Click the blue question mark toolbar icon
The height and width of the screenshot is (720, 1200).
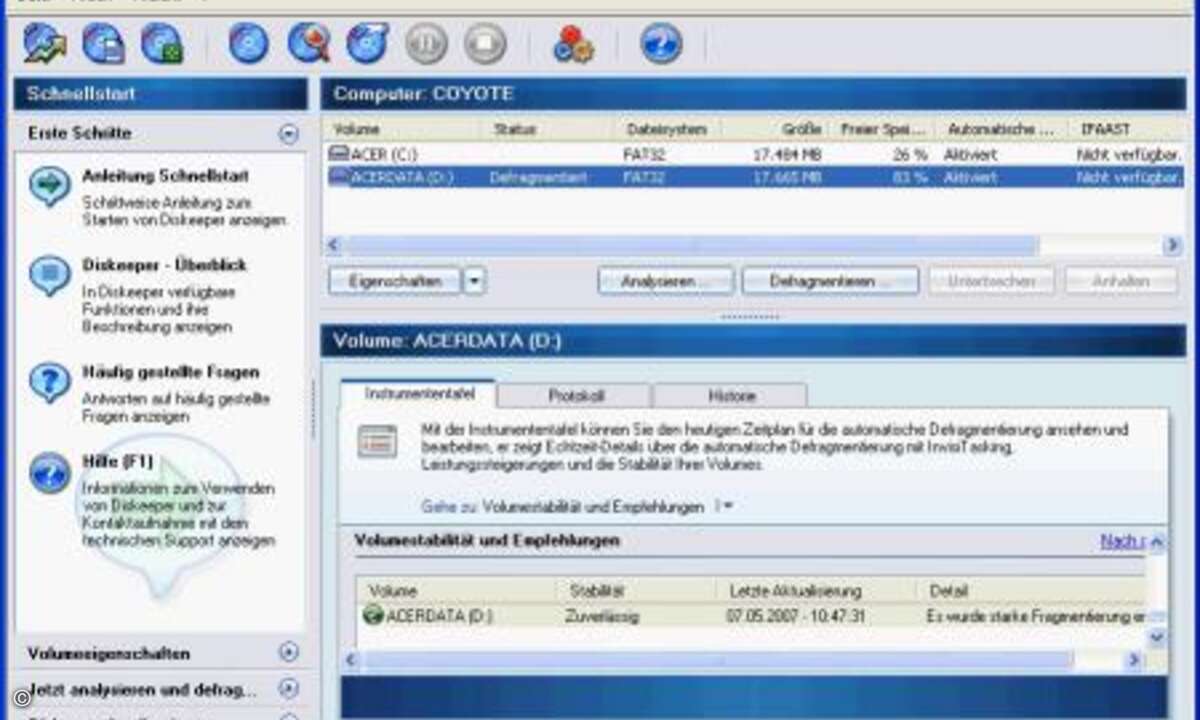[661, 44]
